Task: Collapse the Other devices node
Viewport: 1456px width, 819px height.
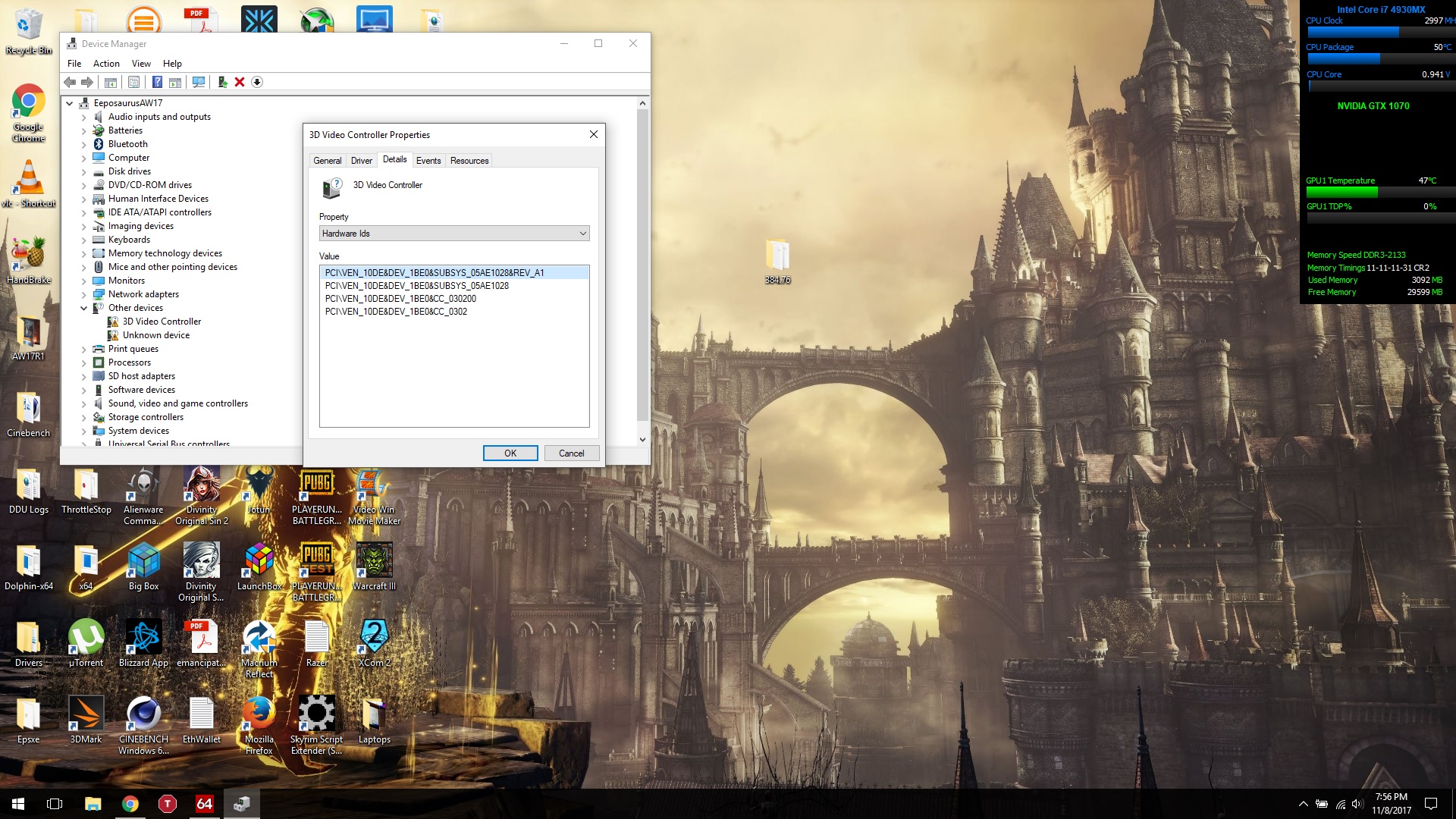Action: coord(84,308)
